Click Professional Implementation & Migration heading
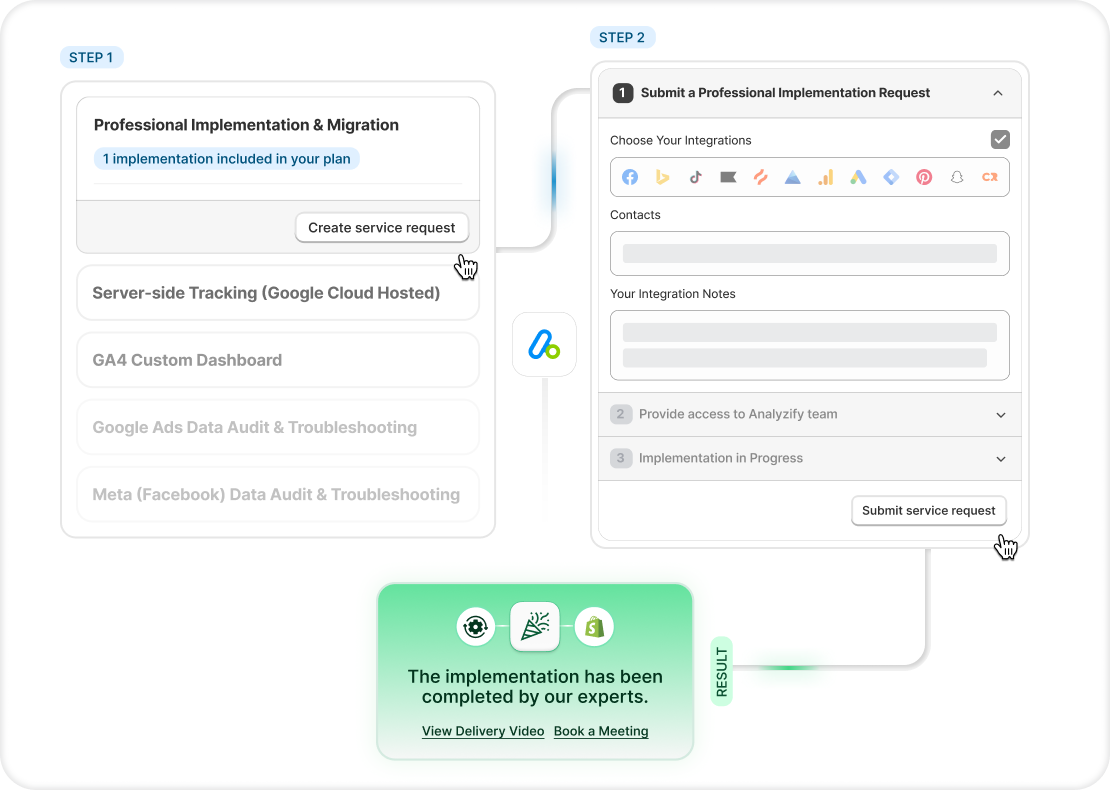The height and width of the screenshot is (790, 1110). tap(246, 125)
